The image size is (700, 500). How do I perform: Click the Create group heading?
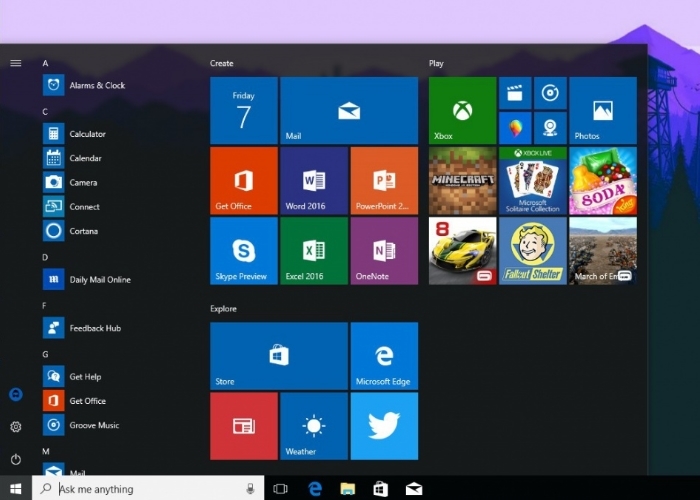tap(222, 63)
